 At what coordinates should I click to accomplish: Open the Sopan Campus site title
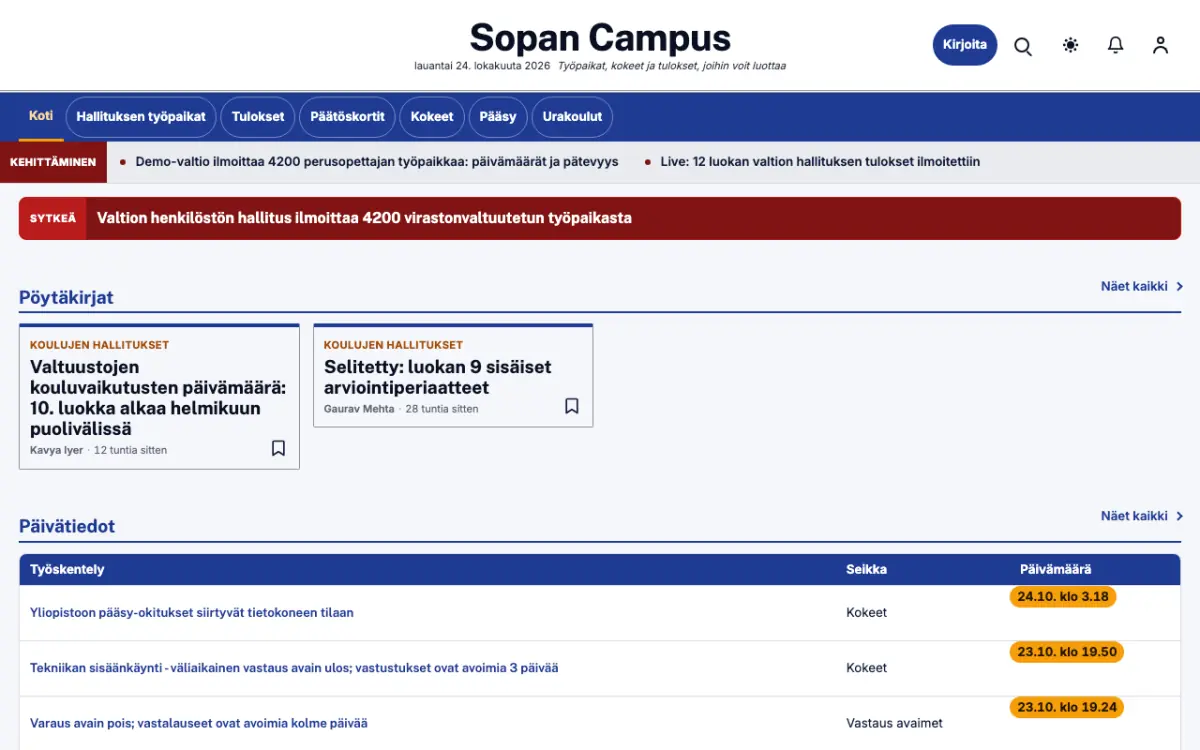[x=600, y=38]
